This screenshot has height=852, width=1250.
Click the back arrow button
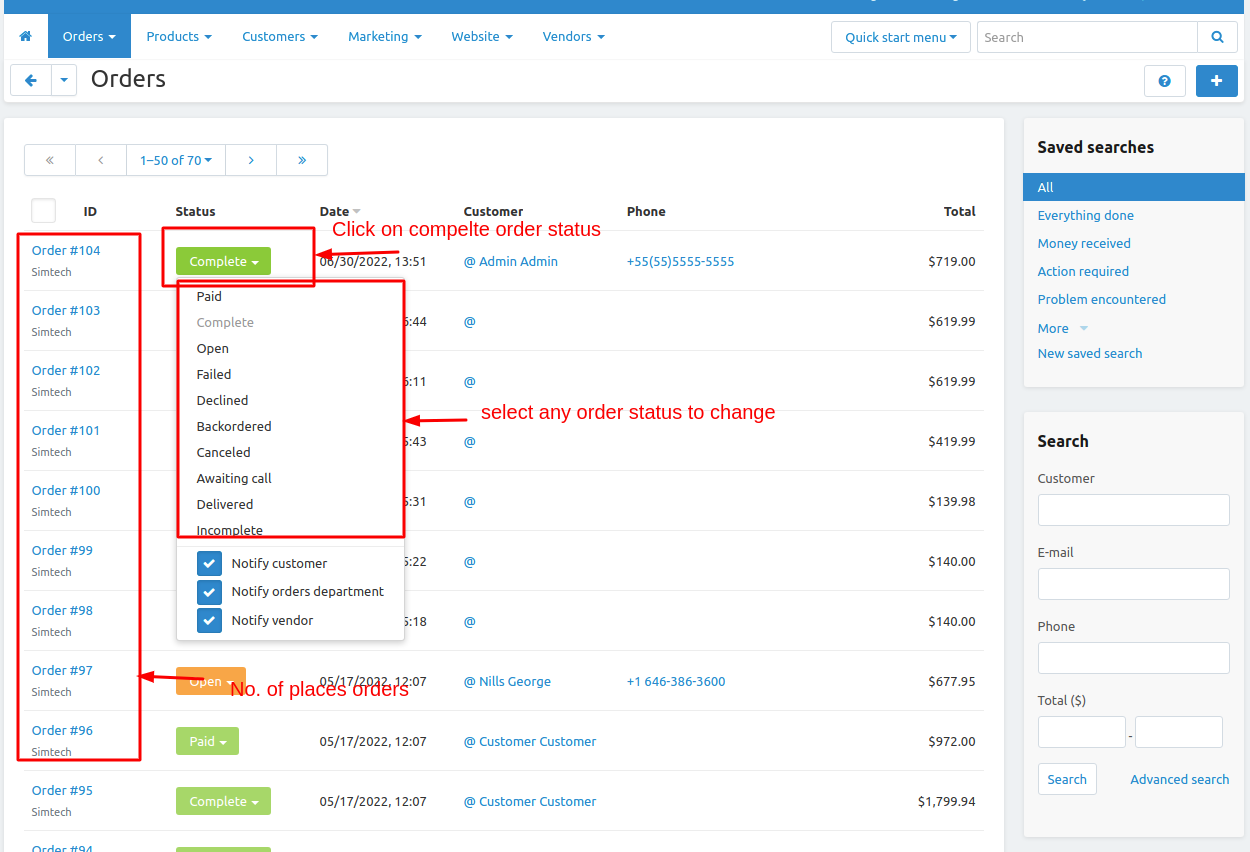pyautogui.click(x=31, y=80)
